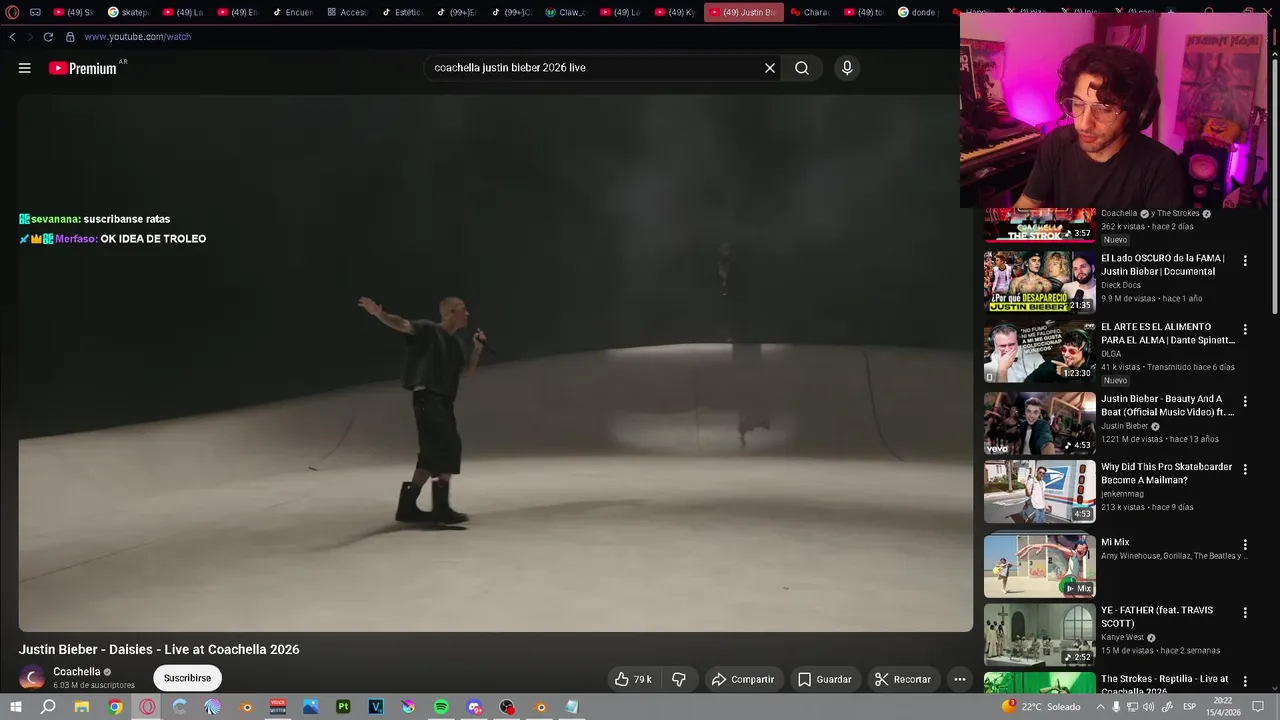
Task: Open the more actions three-dot menu
Action: [959, 679]
